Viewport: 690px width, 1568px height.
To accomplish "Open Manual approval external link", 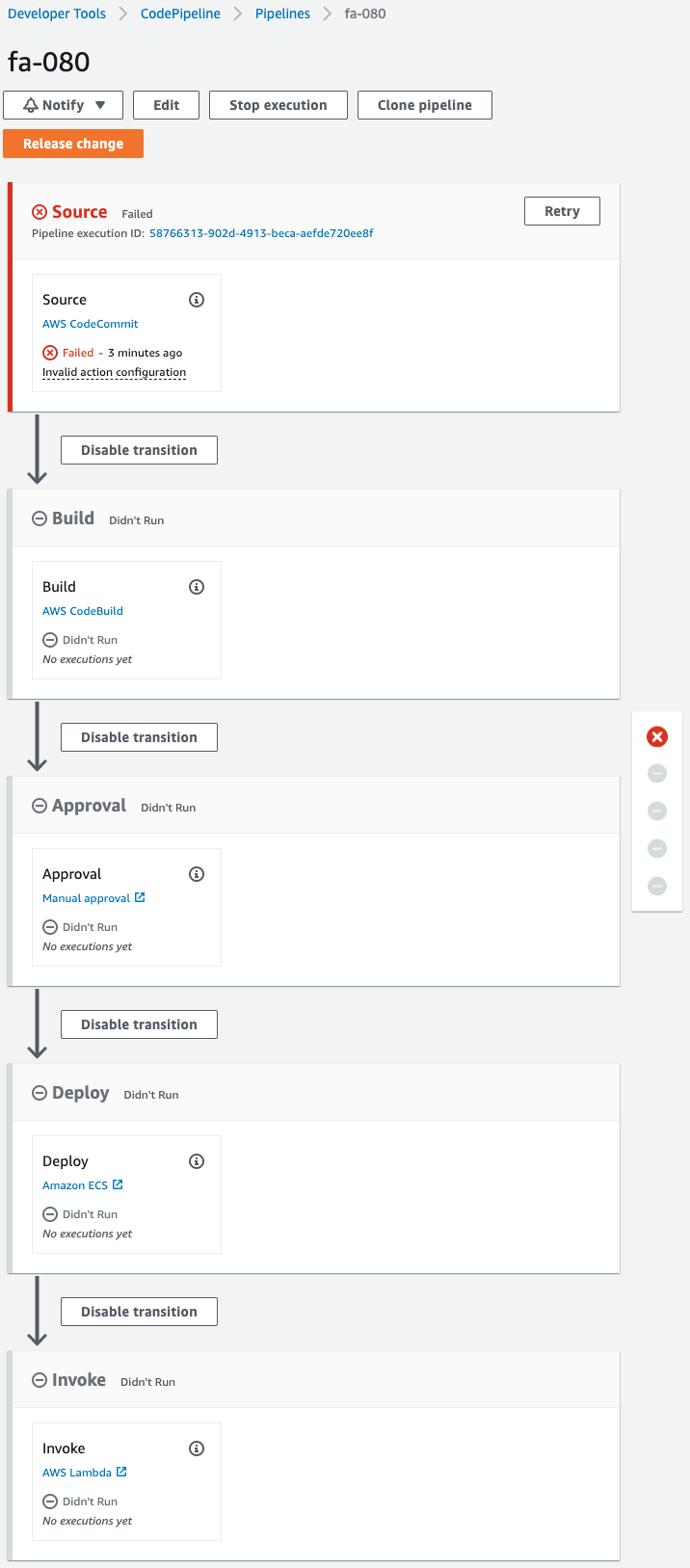I will point(93,898).
